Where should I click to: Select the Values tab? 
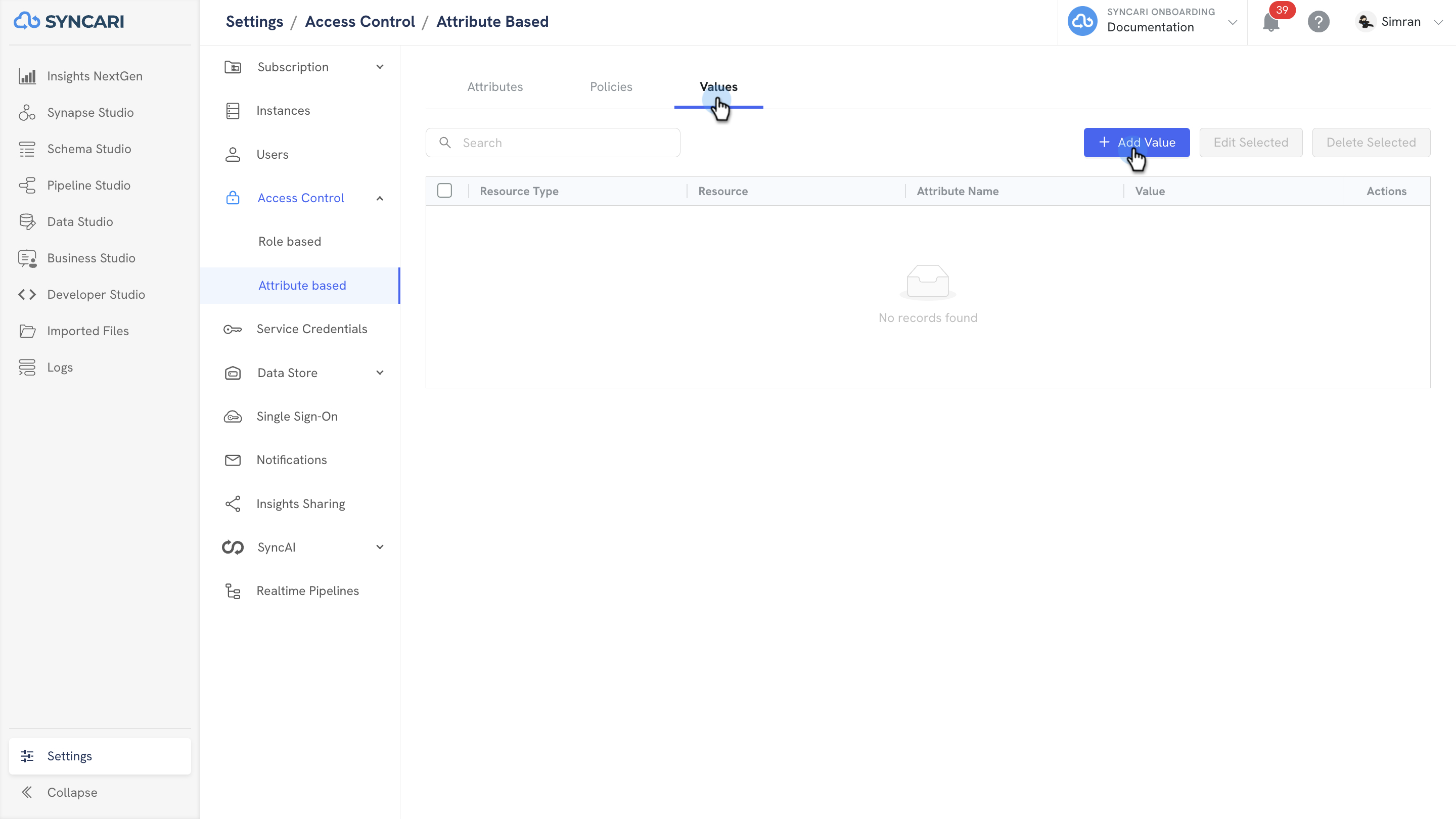(718, 87)
